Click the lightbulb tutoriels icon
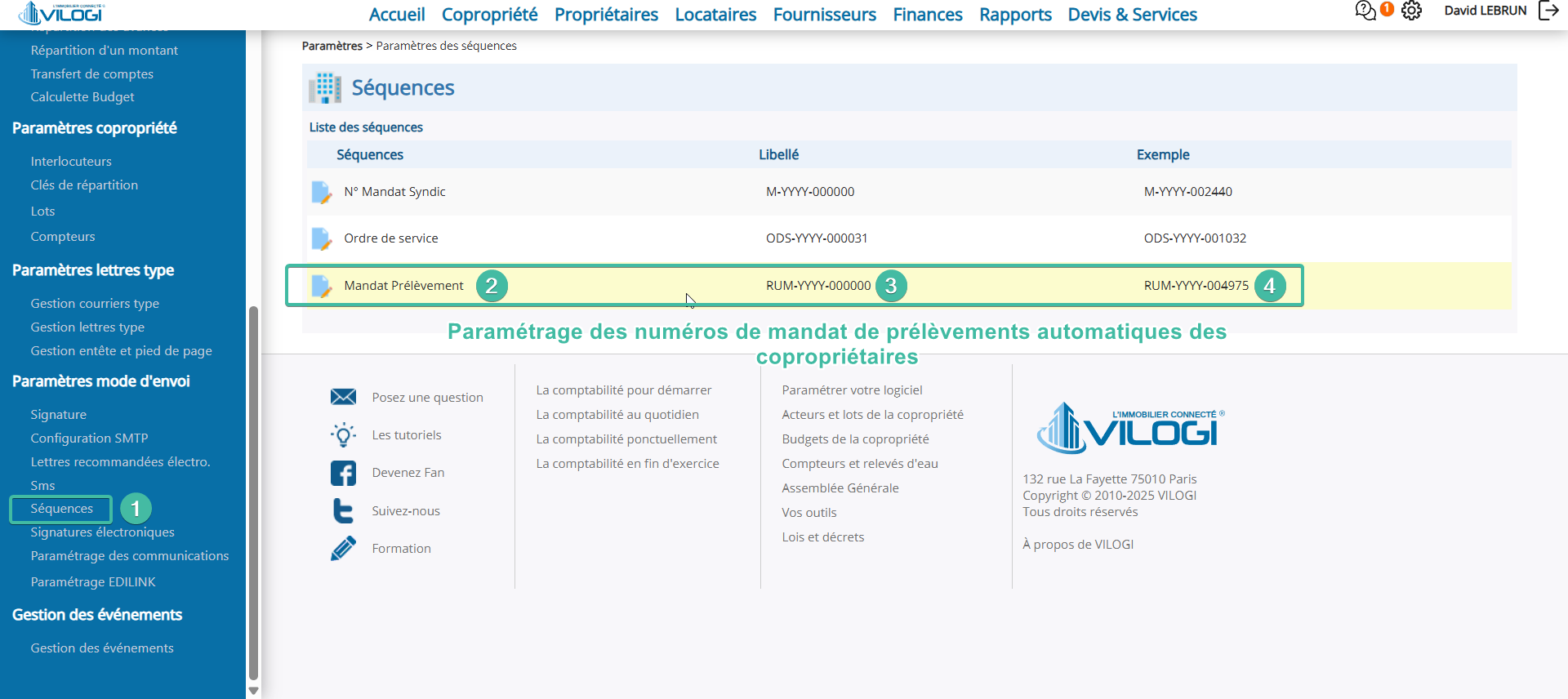Viewport: 1568px width, 699px height. point(343,434)
